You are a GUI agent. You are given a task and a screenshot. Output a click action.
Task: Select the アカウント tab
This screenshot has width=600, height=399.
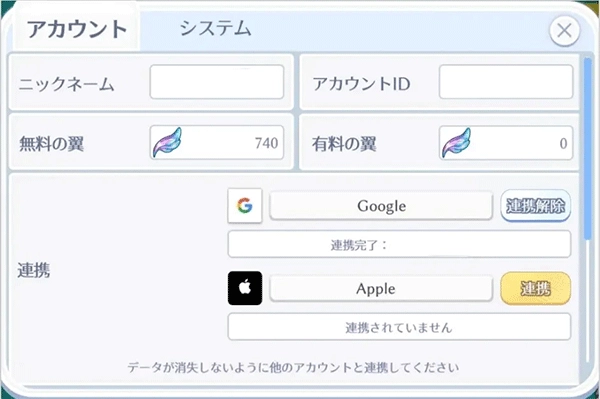(77, 29)
